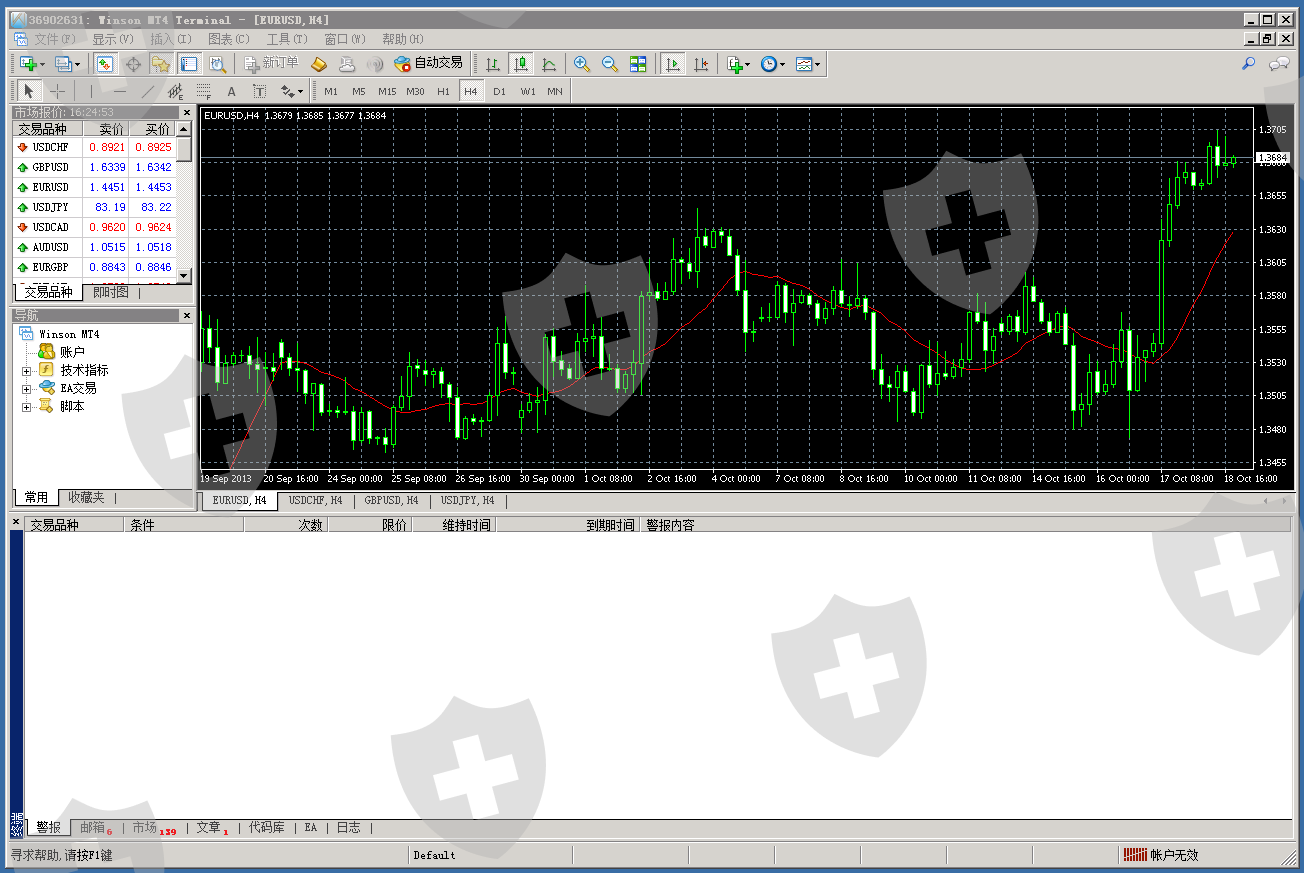This screenshot has height=873, width=1304.
Task: Open the 插入 insert menu
Action: tap(170, 39)
